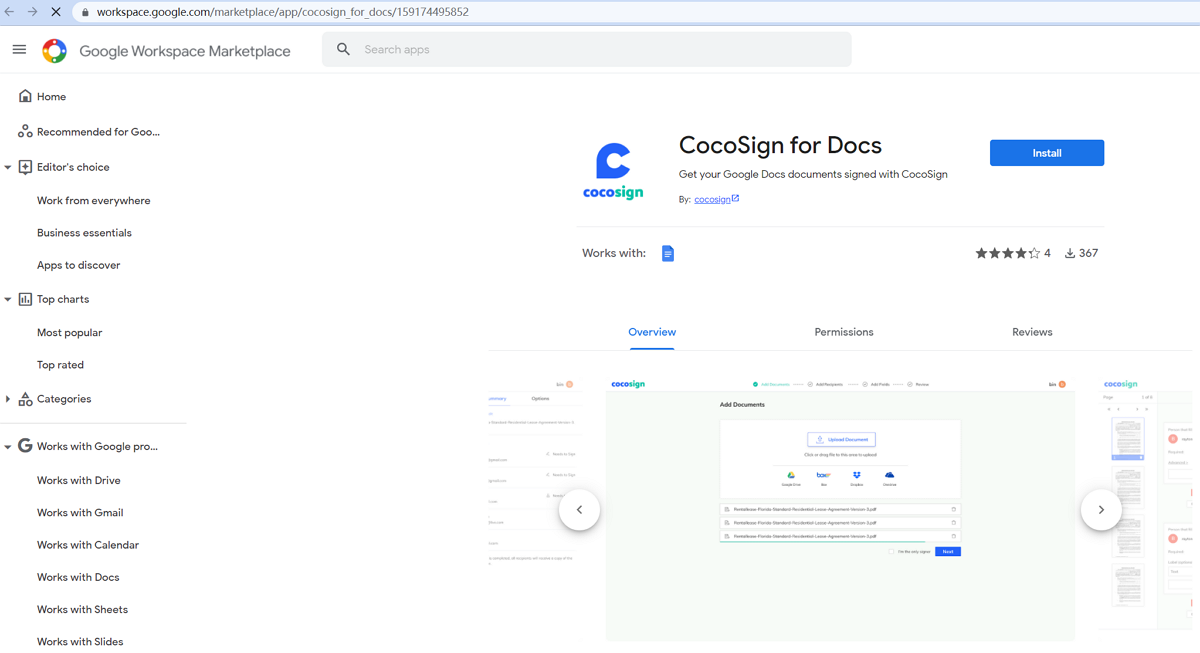Click the Google G icon in sidebar
Viewport: 1200px width, 653px height.
click(25, 446)
